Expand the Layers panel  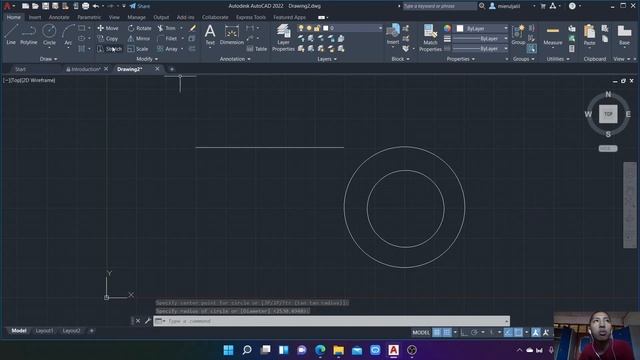(x=327, y=59)
